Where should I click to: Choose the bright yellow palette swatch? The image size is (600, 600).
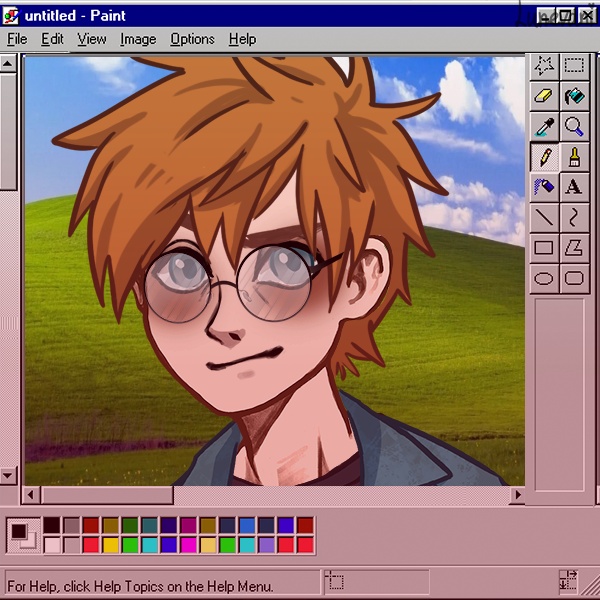[x=110, y=545]
